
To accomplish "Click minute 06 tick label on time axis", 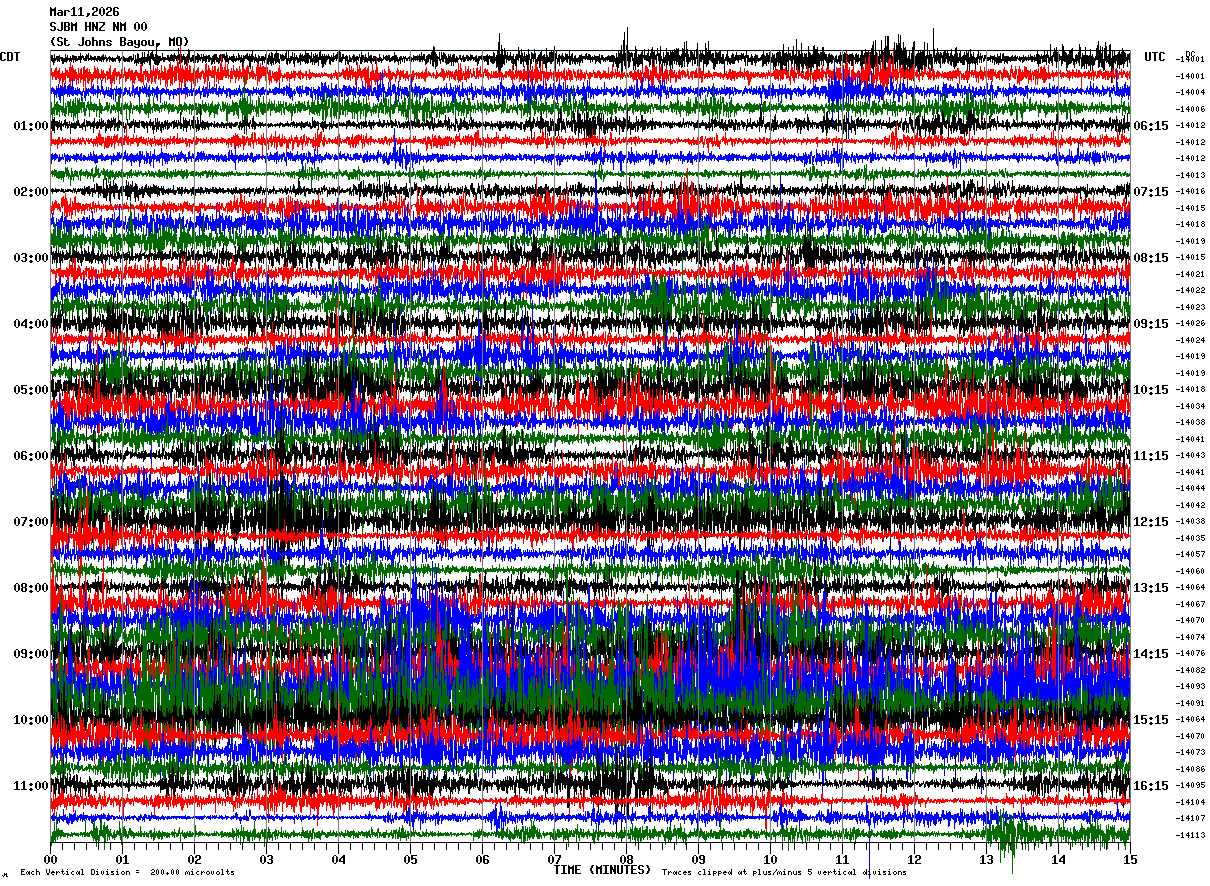I will [x=482, y=859].
